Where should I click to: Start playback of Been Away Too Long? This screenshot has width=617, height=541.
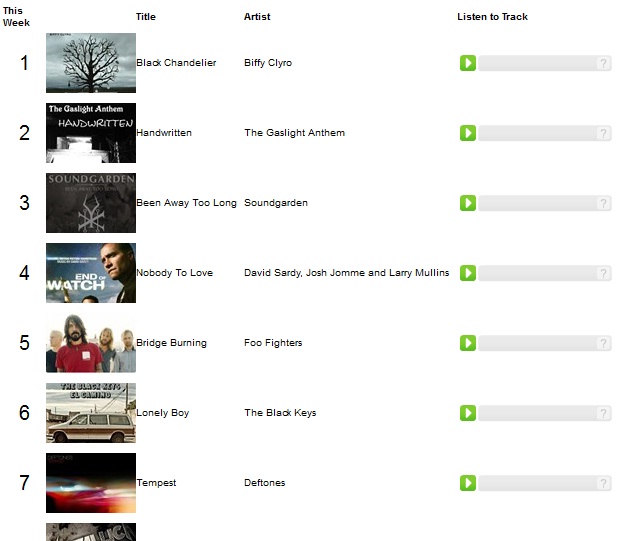pos(468,203)
